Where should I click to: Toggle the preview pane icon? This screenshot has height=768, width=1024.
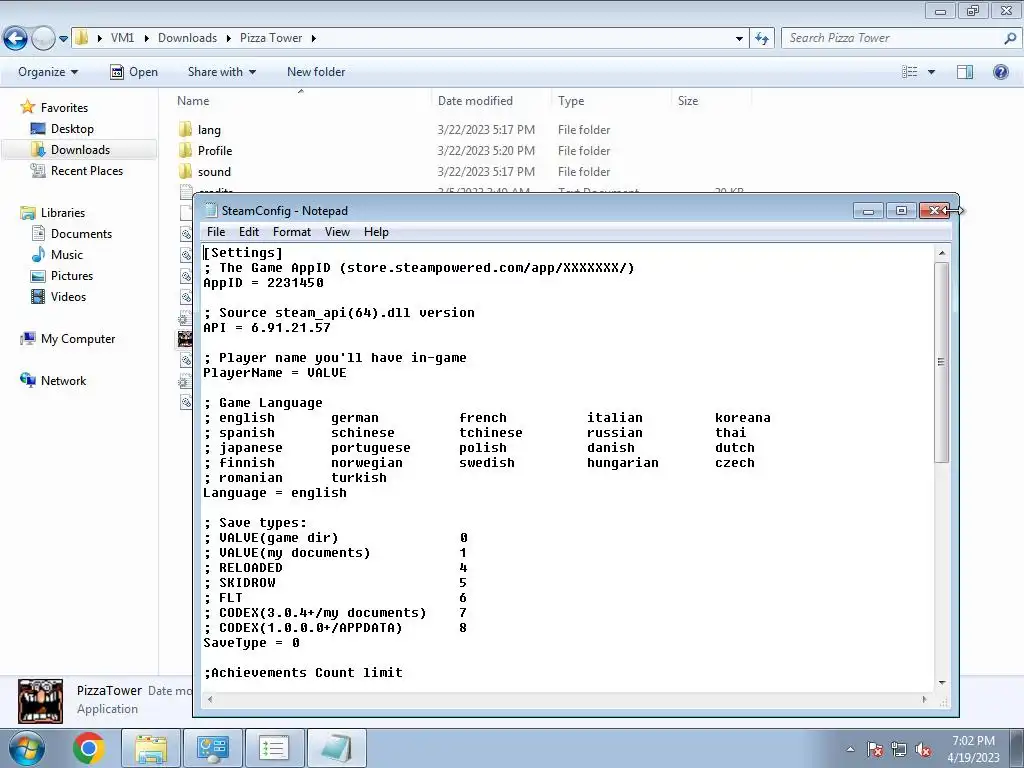(x=965, y=72)
